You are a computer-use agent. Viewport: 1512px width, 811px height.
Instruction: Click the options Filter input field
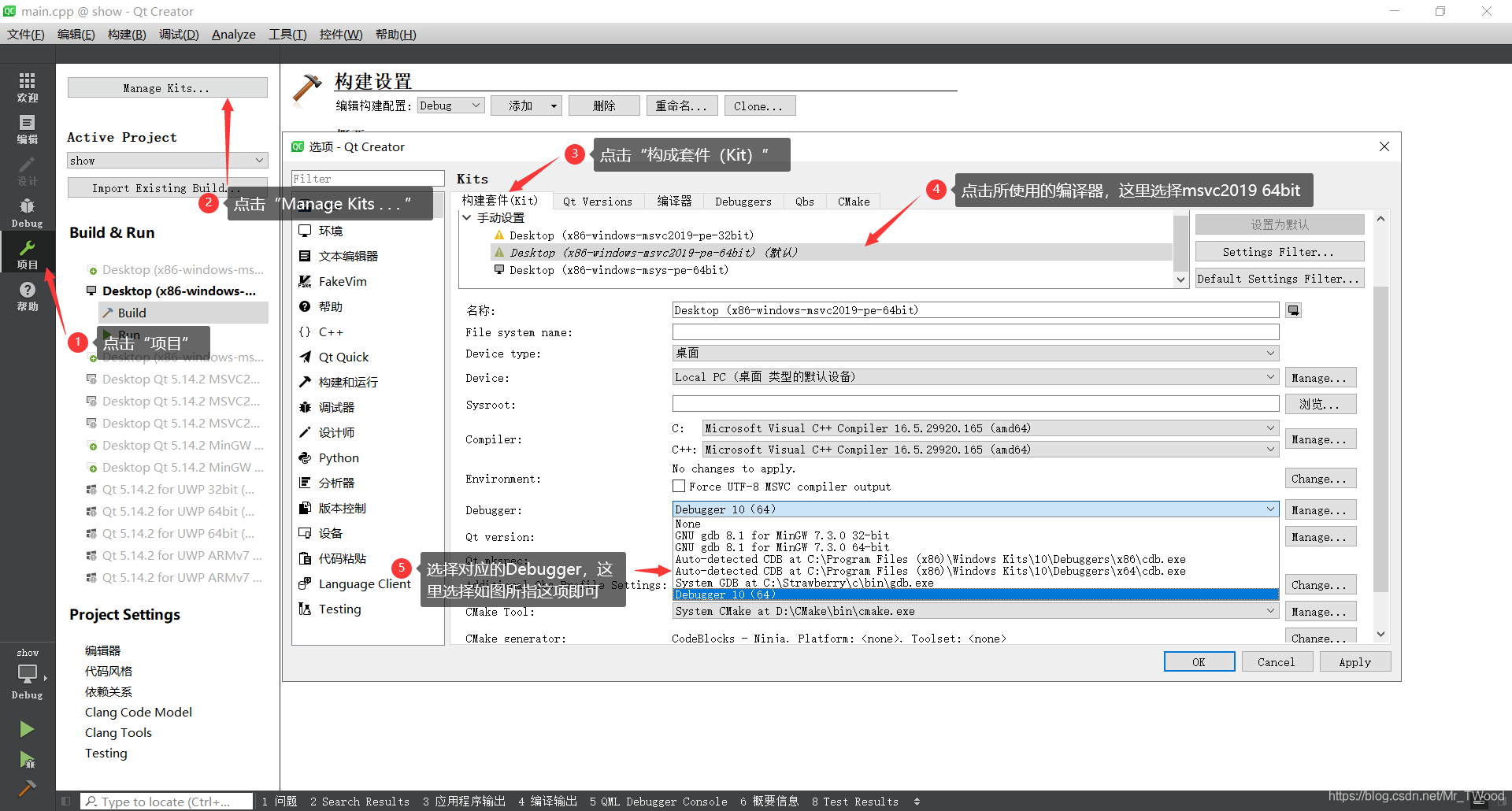(368, 179)
